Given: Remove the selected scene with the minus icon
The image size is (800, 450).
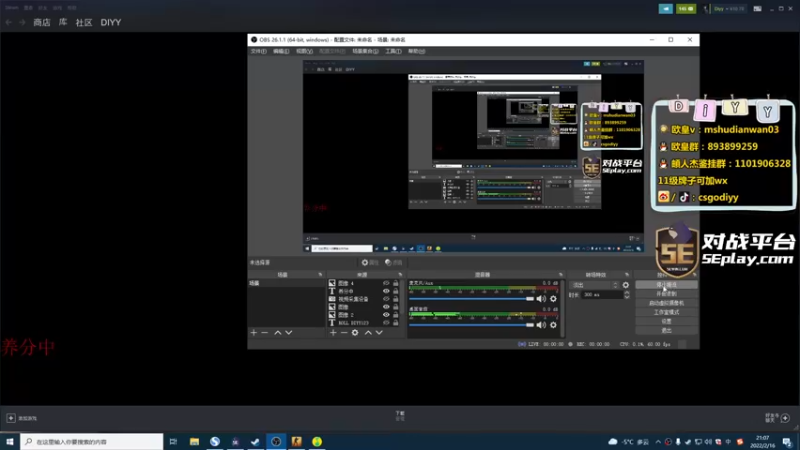Looking at the screenshot, I should tap(264, 333).
